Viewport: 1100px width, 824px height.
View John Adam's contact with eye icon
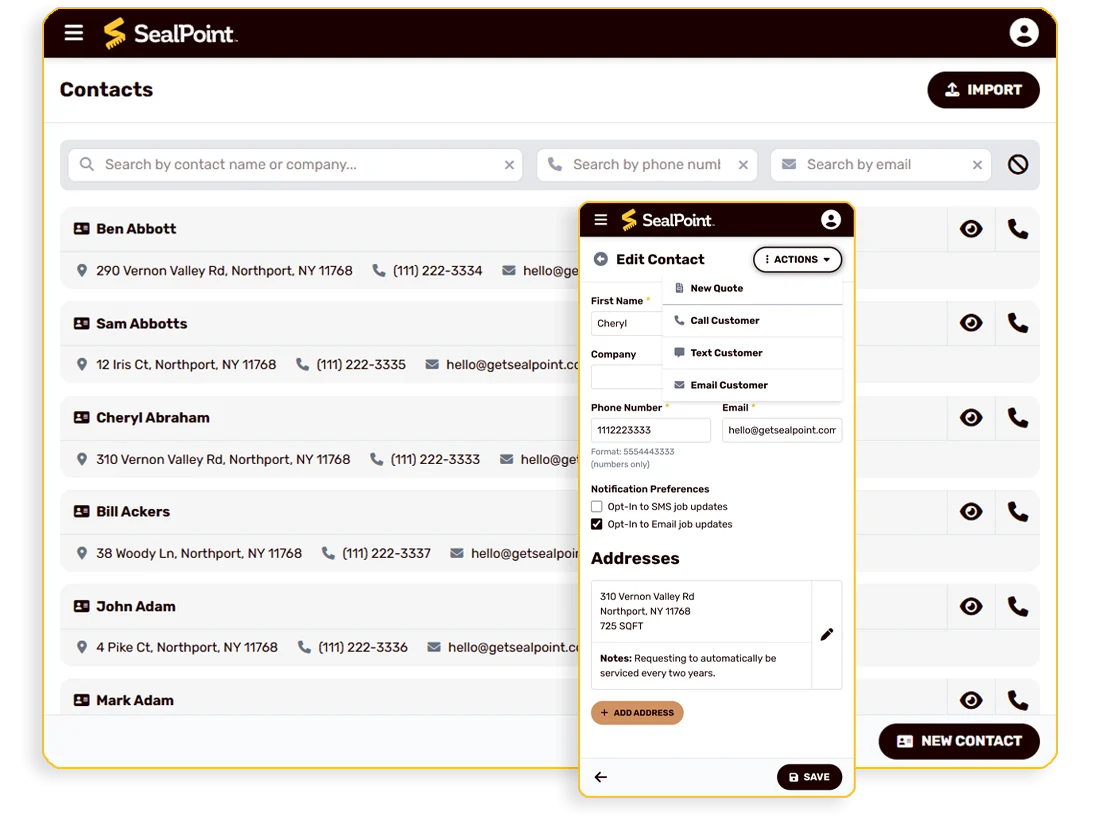(971, 607)
